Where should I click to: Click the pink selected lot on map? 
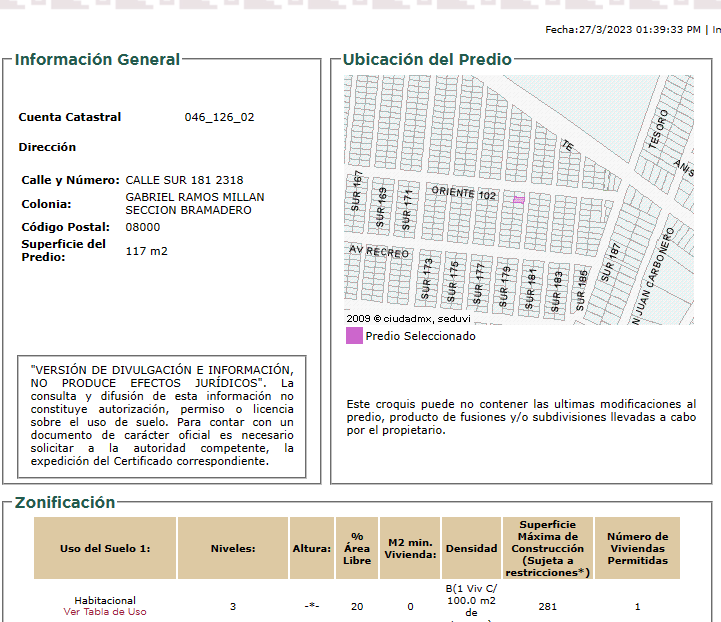(519, 200)
